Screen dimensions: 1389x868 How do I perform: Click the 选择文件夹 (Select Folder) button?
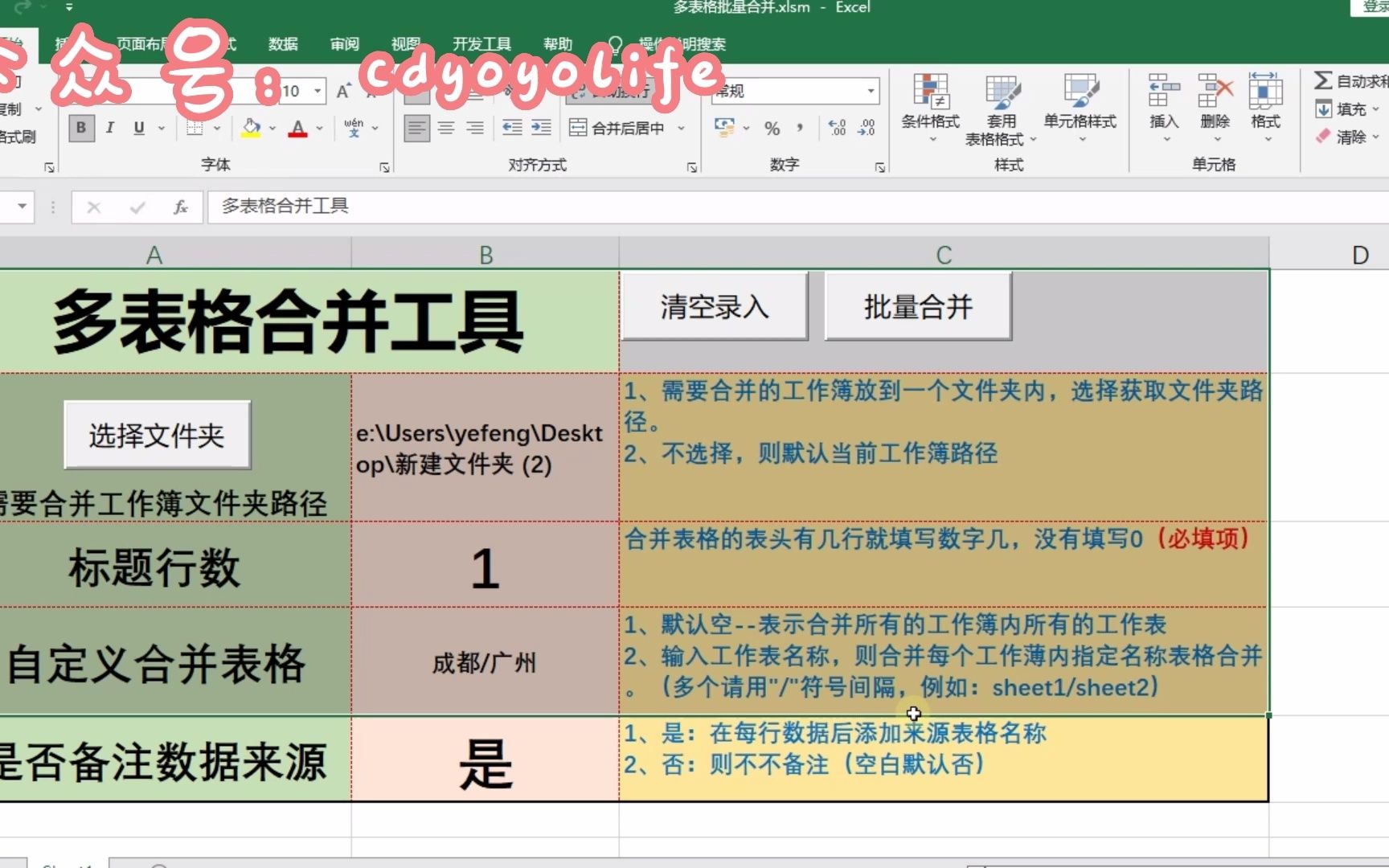(x=158, y=434)
